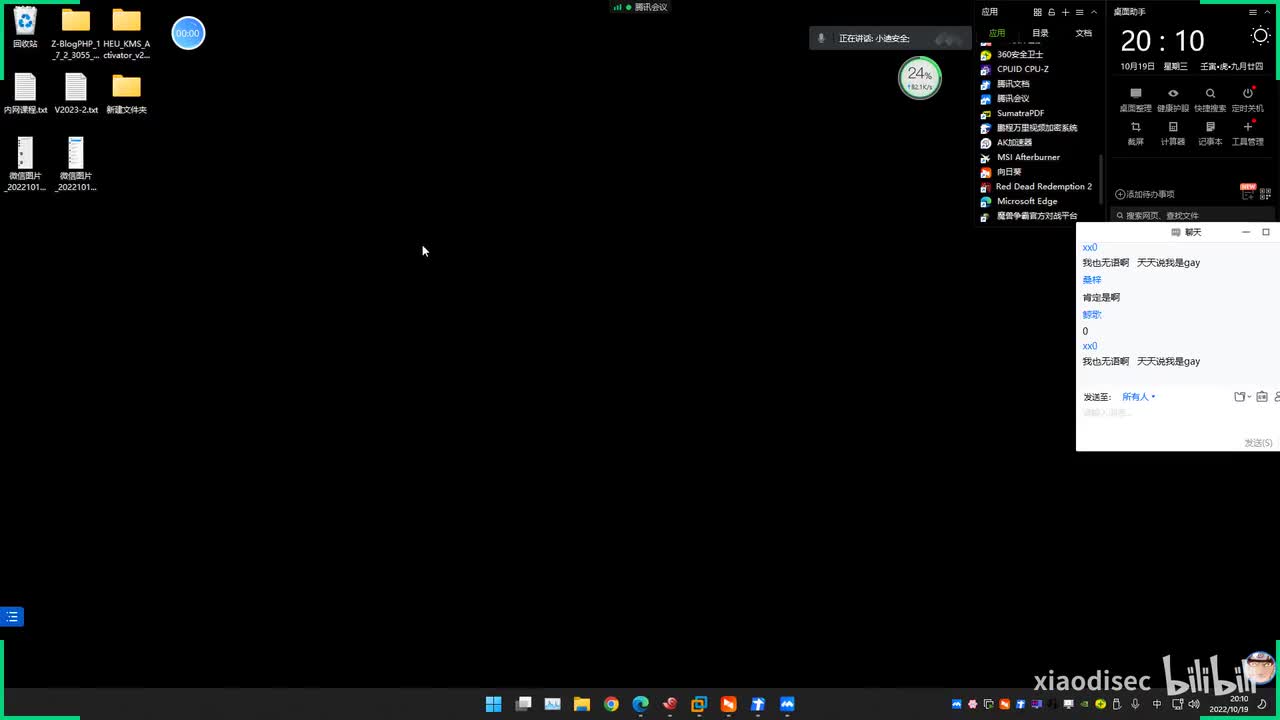The width and height of the screenshot is (1280, 720).
Task: Click the 桌面整理 tool
Action: pyautogui.click(x=1135, y=99)
